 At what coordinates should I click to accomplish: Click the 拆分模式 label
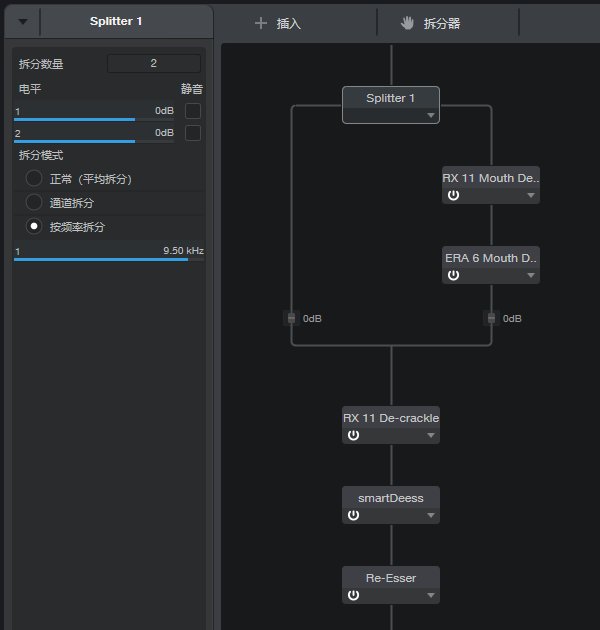(x=41, y=155)
